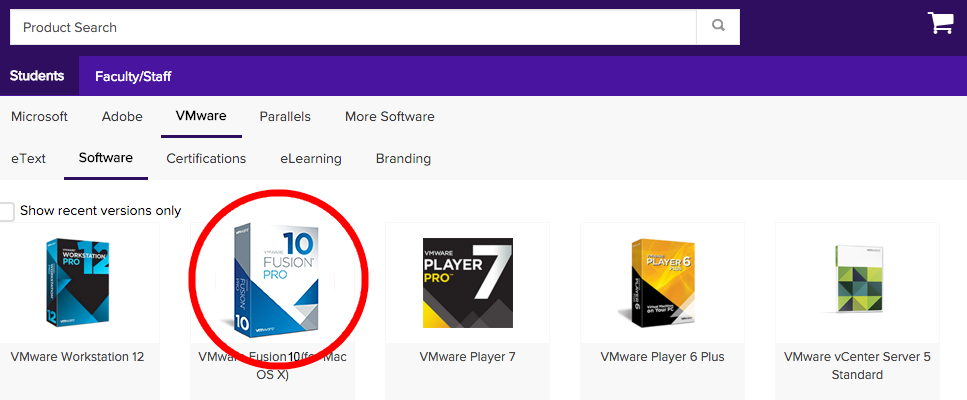Expand the More Software menu
Screen dimensions: 967x400
(389, 116)
